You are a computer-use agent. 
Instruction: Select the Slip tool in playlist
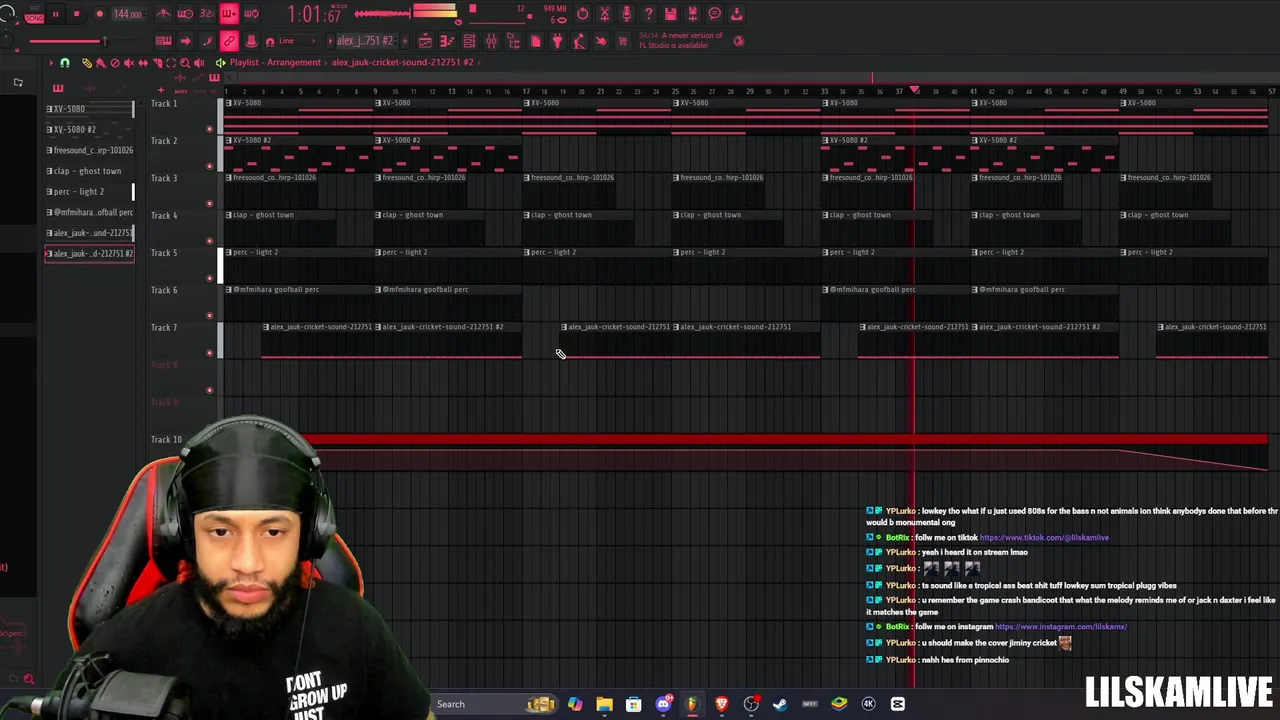coord(143,63)
